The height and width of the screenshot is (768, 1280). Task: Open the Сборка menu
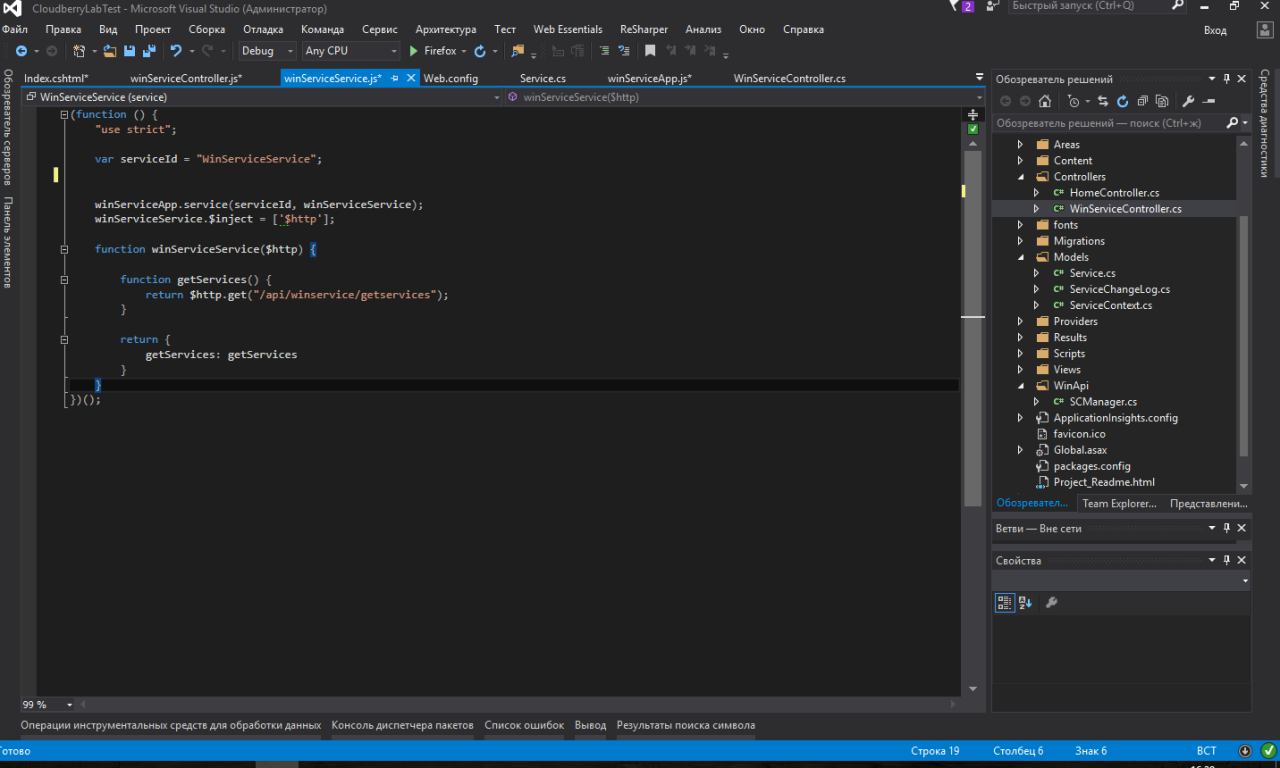pos(206,29)
